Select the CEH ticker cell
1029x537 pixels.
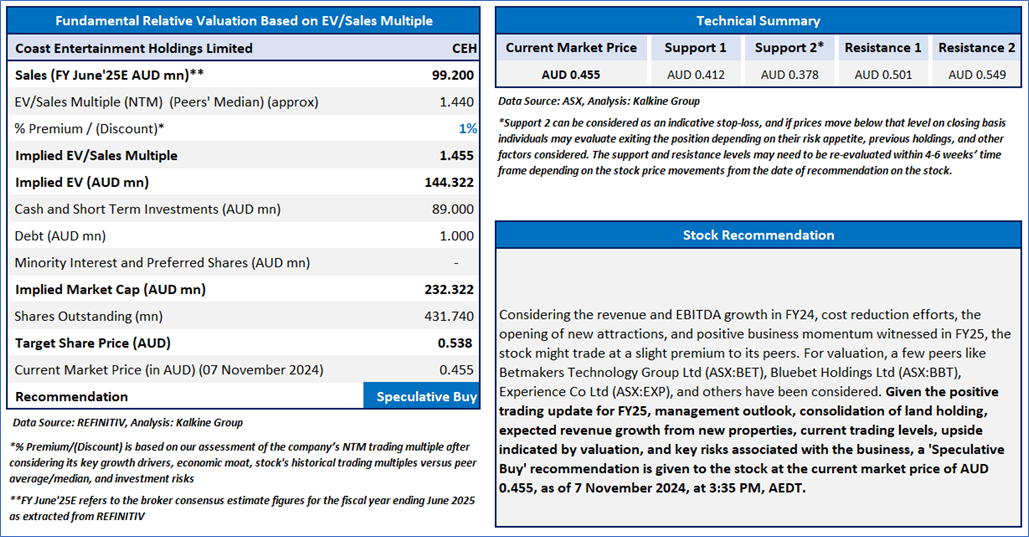(464, 49)
